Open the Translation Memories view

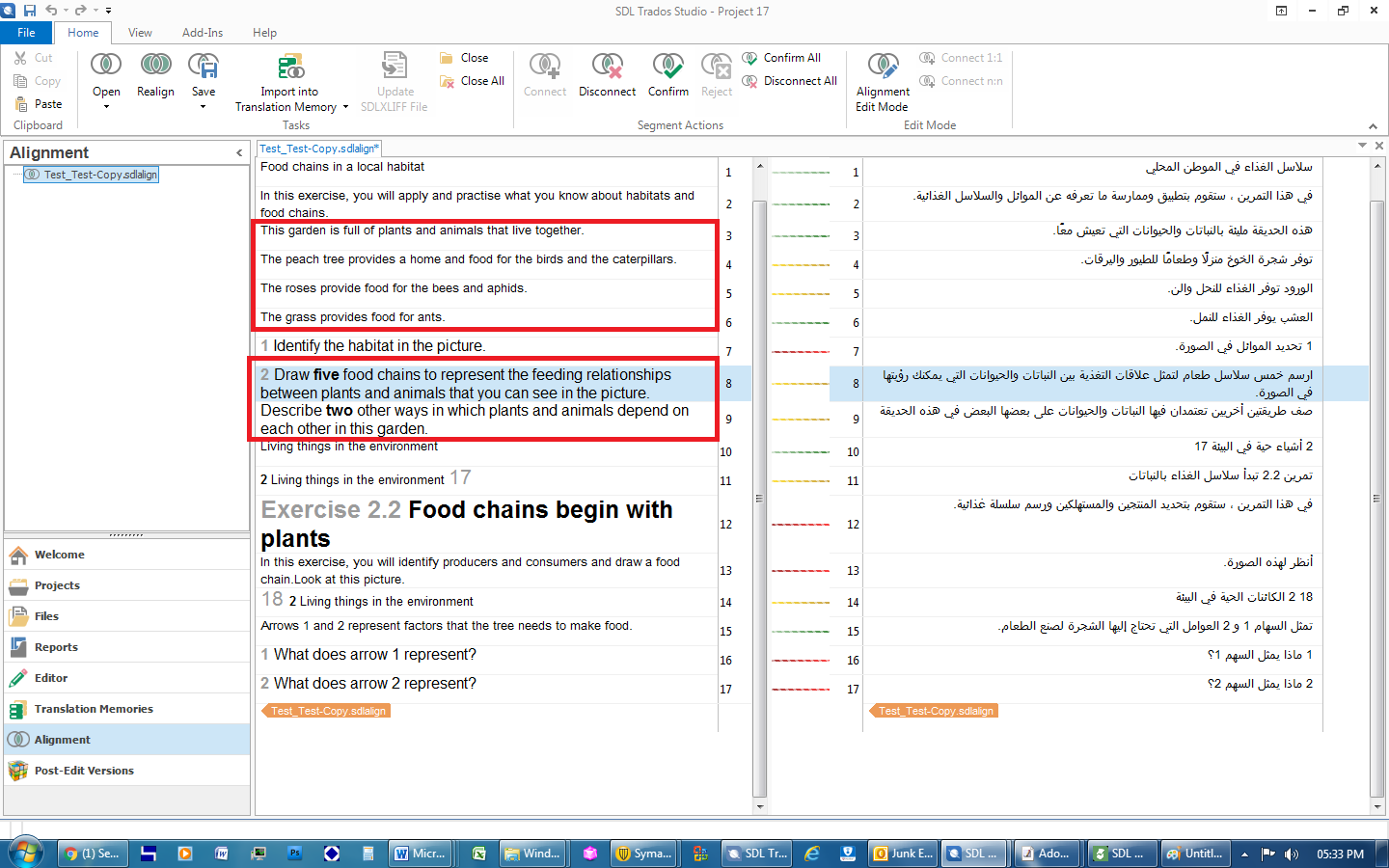[126, 709]
